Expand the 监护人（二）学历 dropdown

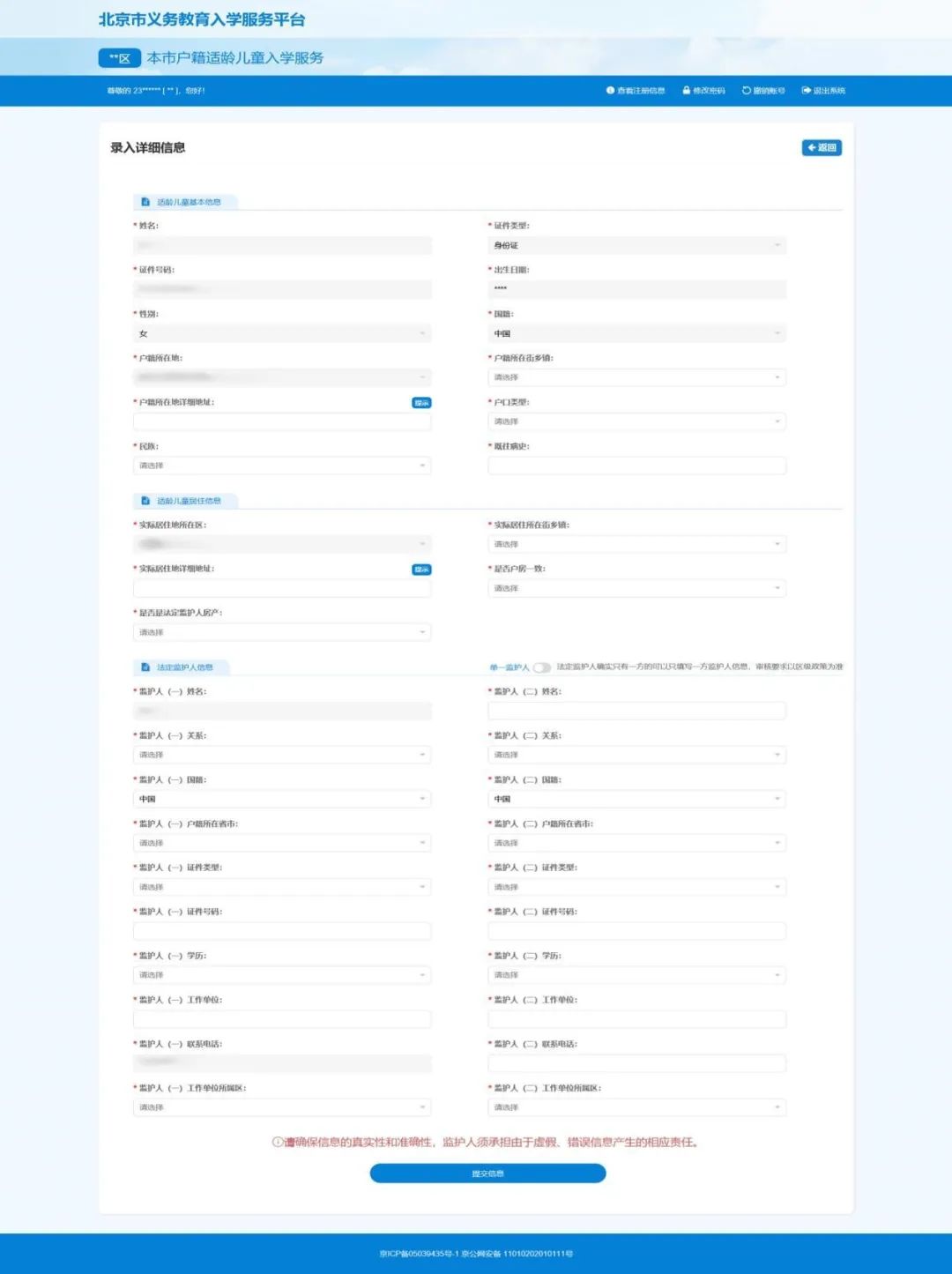click(x=636, y=975)
